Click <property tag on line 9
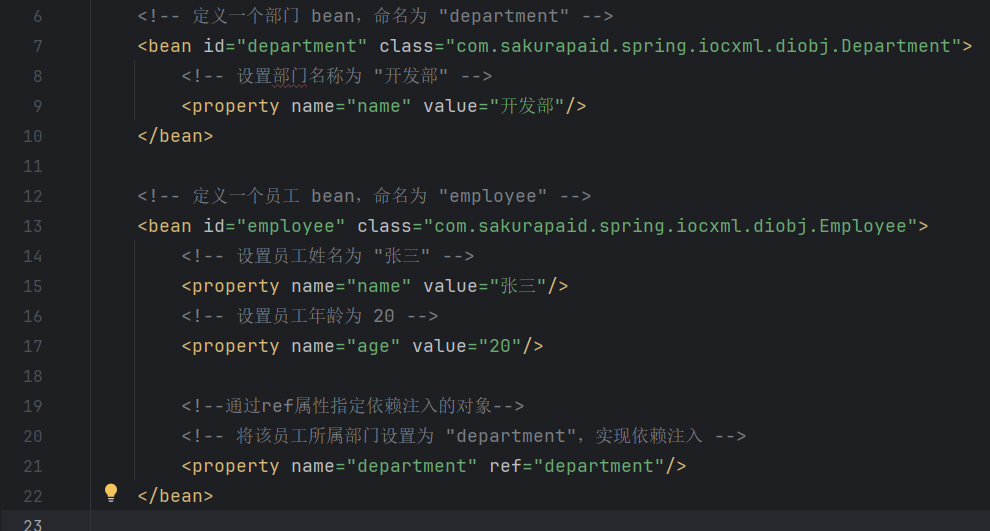 (x=230, y=106)
